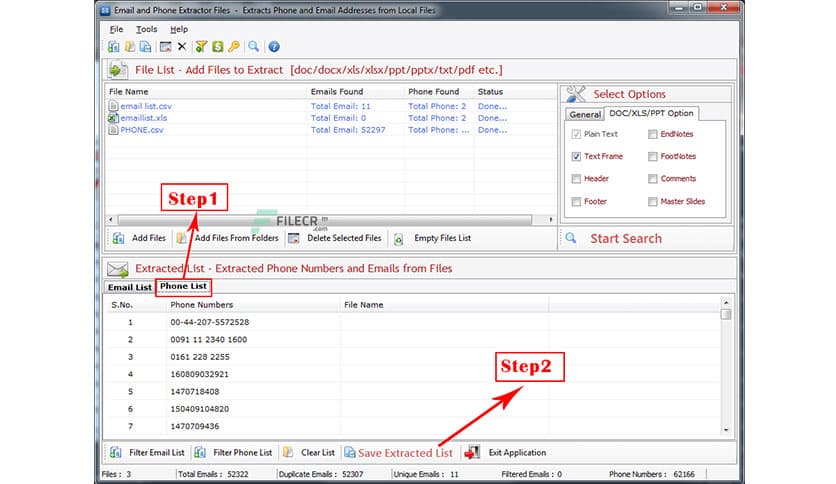Uncheck the Text Frame option

(x=576, y=157)
